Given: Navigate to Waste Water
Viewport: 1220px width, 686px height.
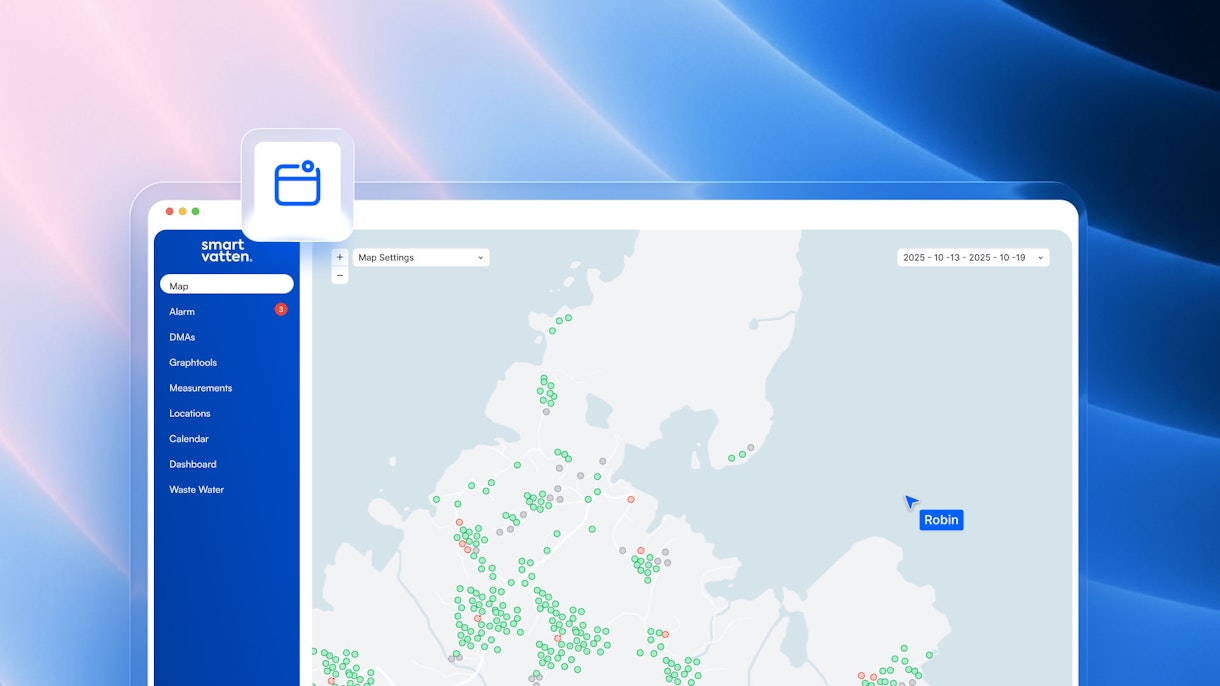Looking at the screenshot, I should [x=196, y=489].
